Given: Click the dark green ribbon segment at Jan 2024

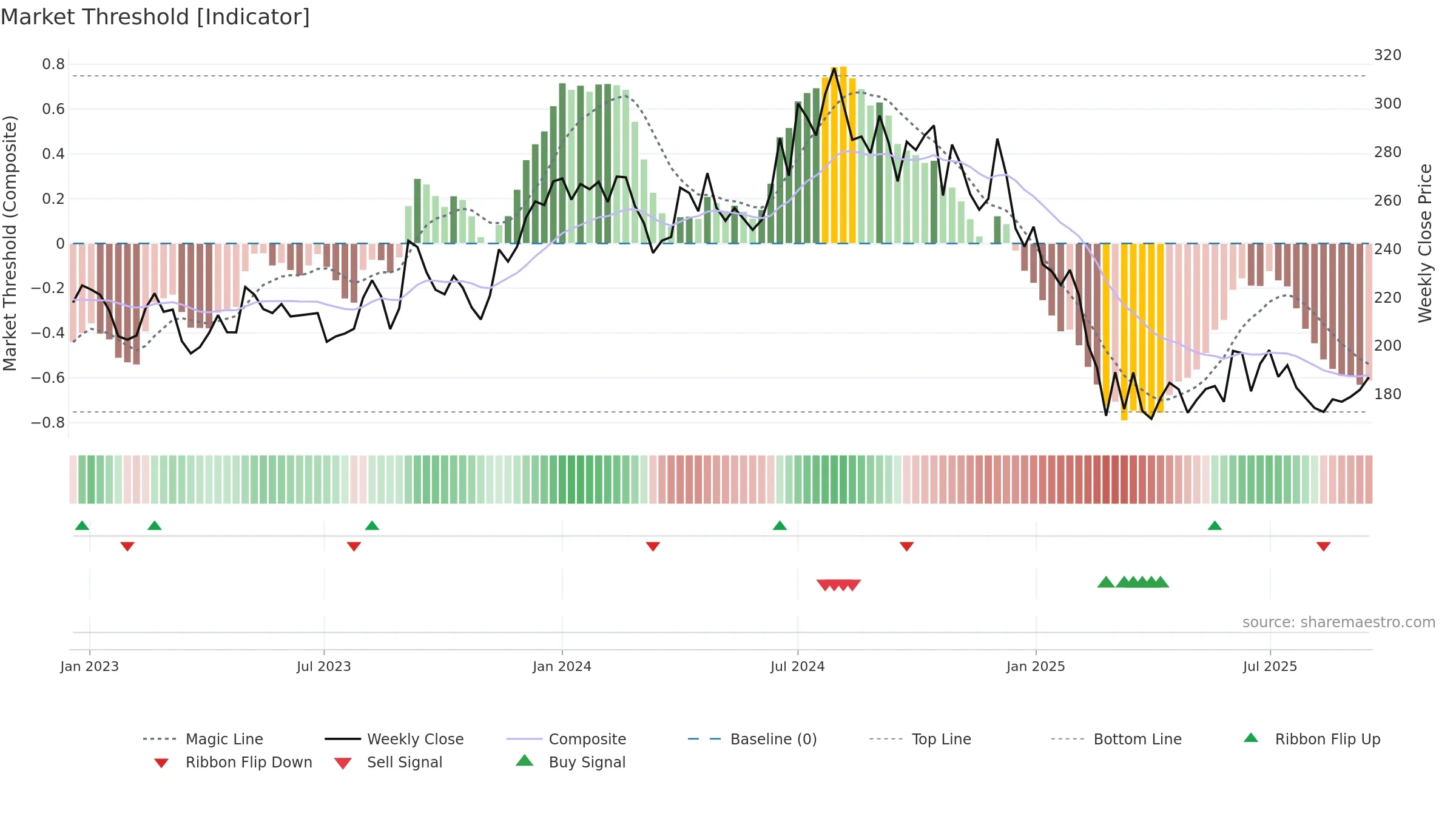Looking at the screenshot, I should 562,479.
